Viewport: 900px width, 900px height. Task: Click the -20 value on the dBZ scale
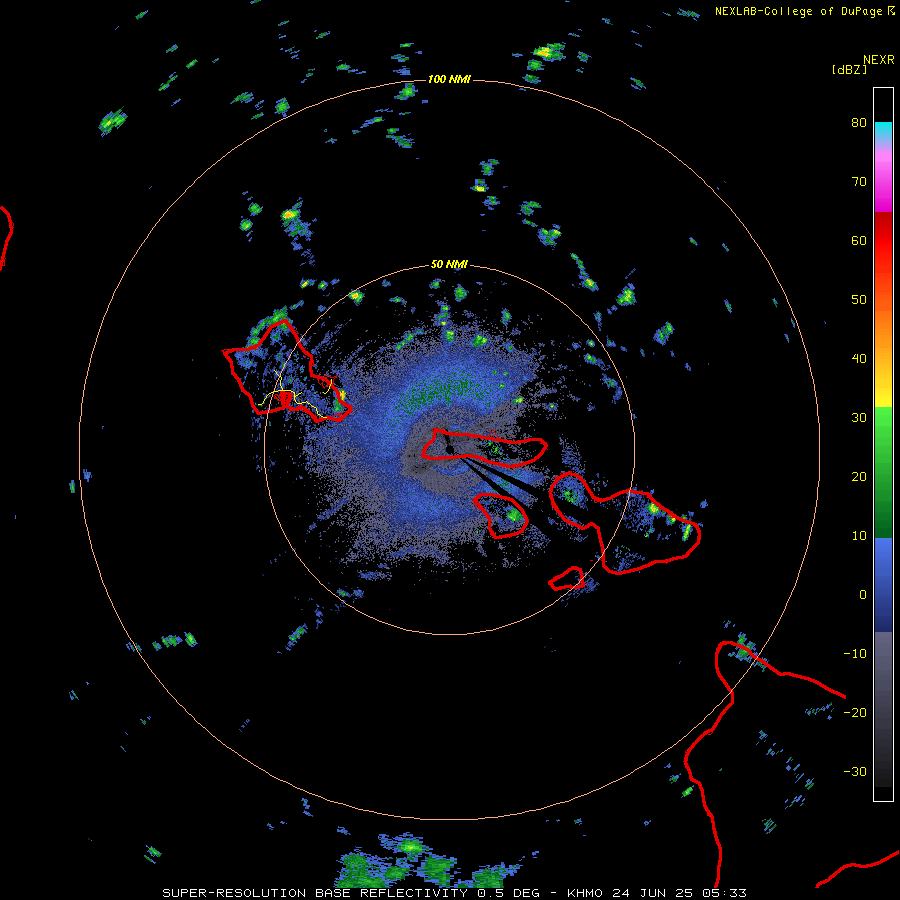pos(855,712)
